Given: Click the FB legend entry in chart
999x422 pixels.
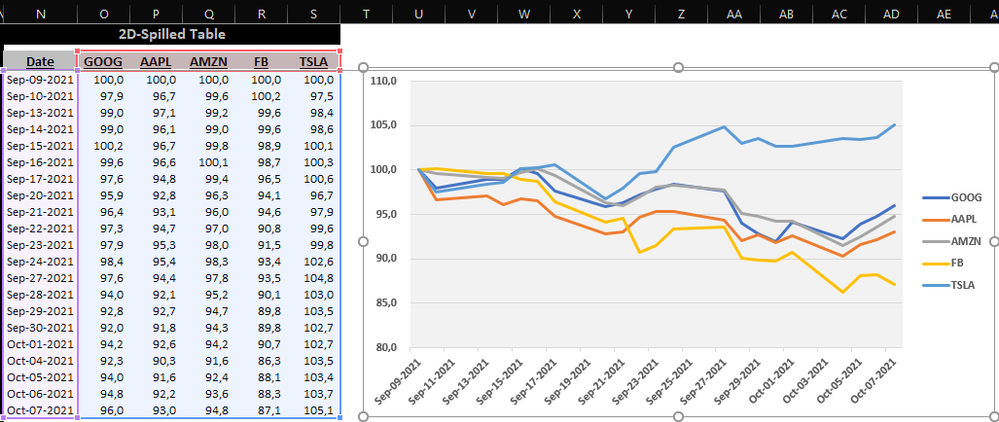Looking at the screenshot, I should 945,263.
